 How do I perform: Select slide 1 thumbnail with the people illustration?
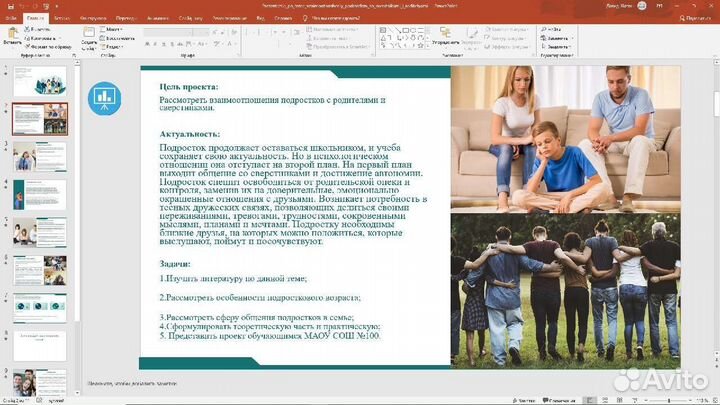coord(40,81)
